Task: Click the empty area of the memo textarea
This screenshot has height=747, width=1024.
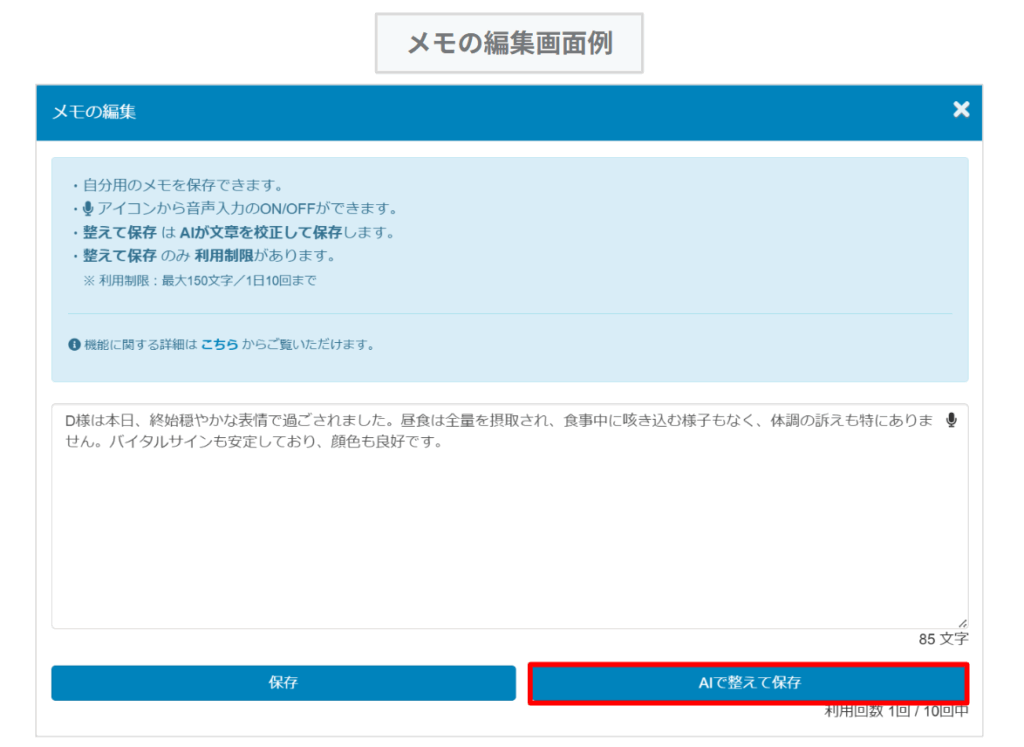Action: point(509,540)
